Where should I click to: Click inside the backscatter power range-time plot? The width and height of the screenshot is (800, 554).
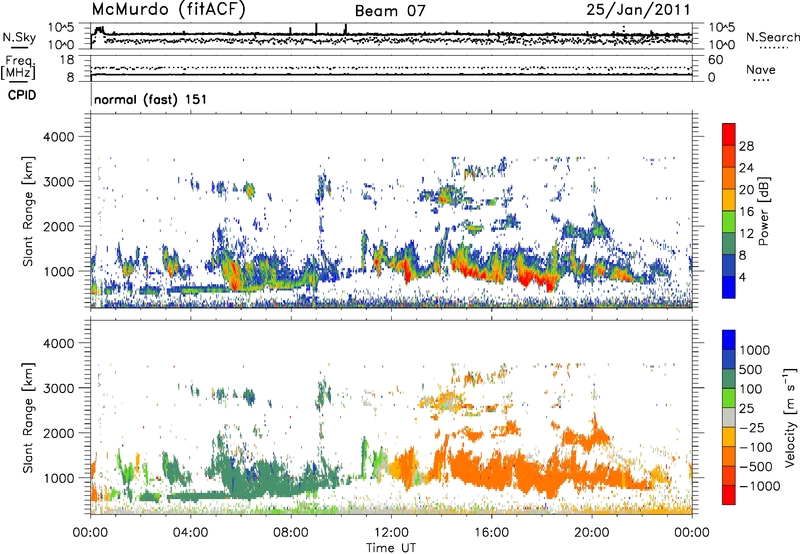(391, 211)
